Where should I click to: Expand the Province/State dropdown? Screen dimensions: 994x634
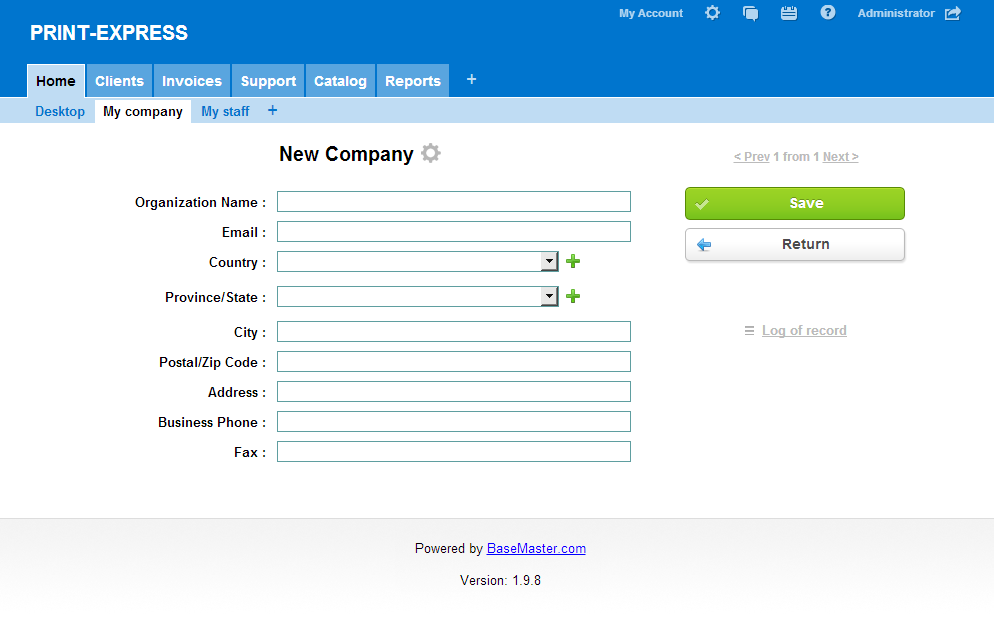pyautogui.click(x=549, y=296)
